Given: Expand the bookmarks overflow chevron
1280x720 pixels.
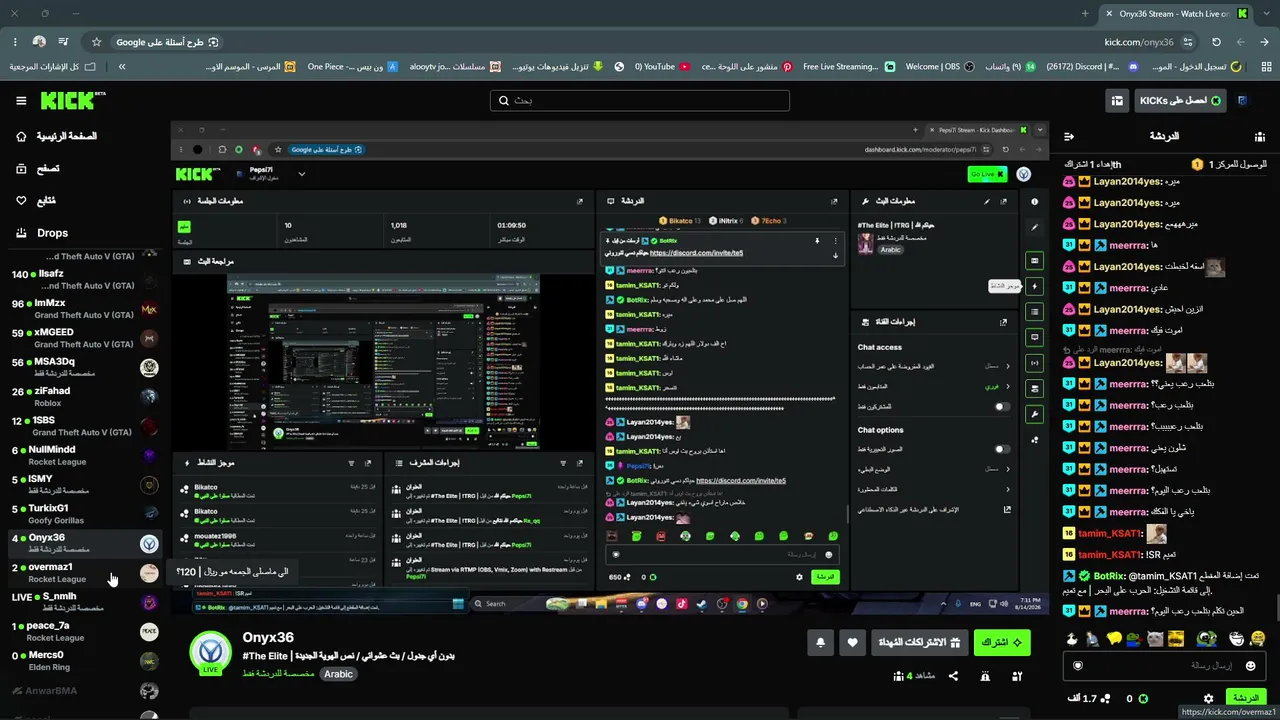Looking at the screenshot, I should 122,67.
